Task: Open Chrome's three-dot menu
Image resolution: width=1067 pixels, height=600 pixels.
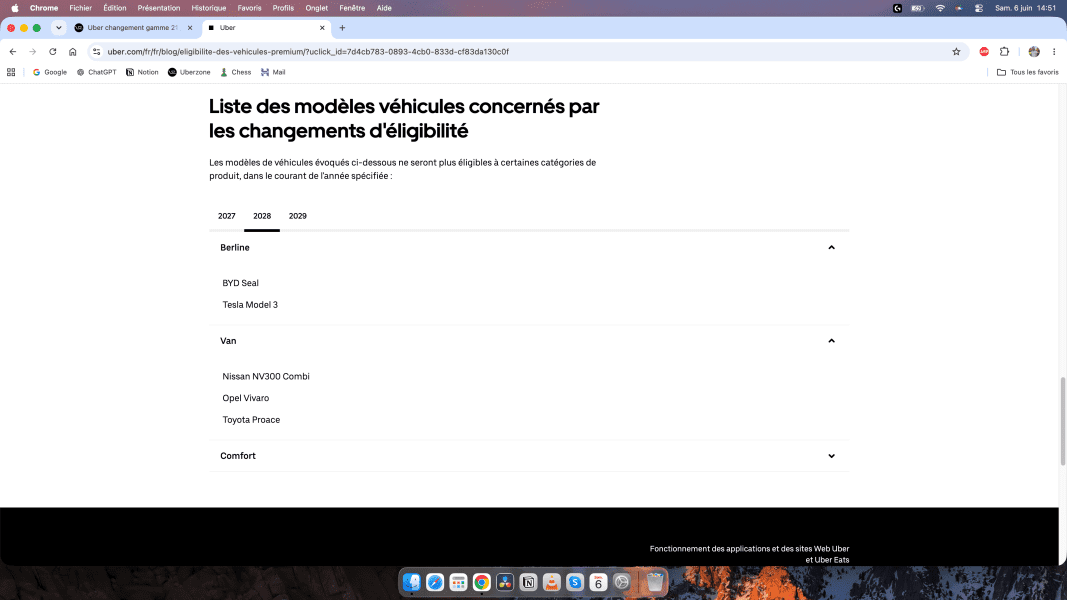Action: click(1054, 52)
